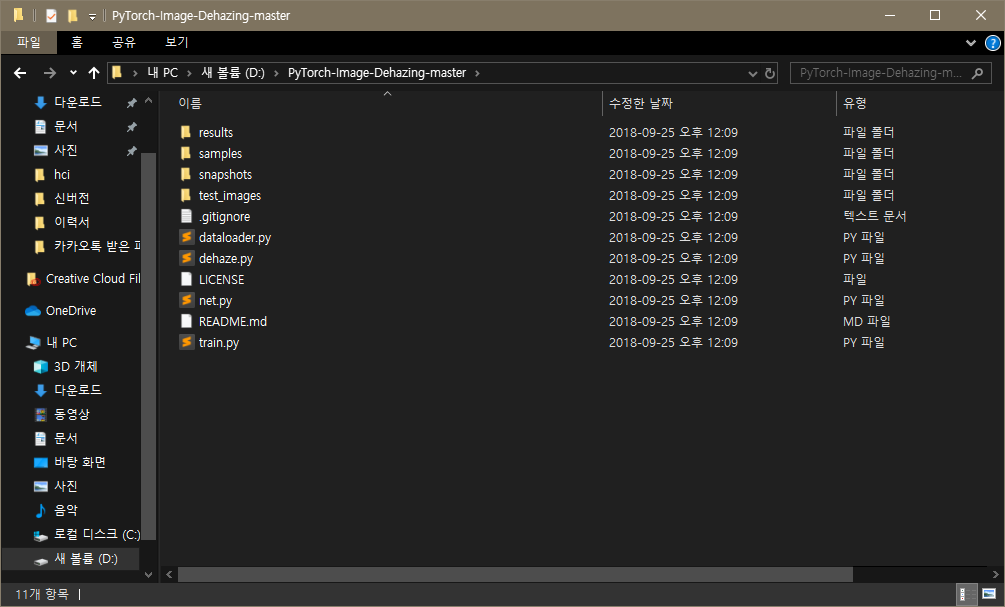The height and width of the screenshot is (607, 1005).
Task: Expand the chevron after 새 볼륨 (D:) in path
Action: point(276,73)
